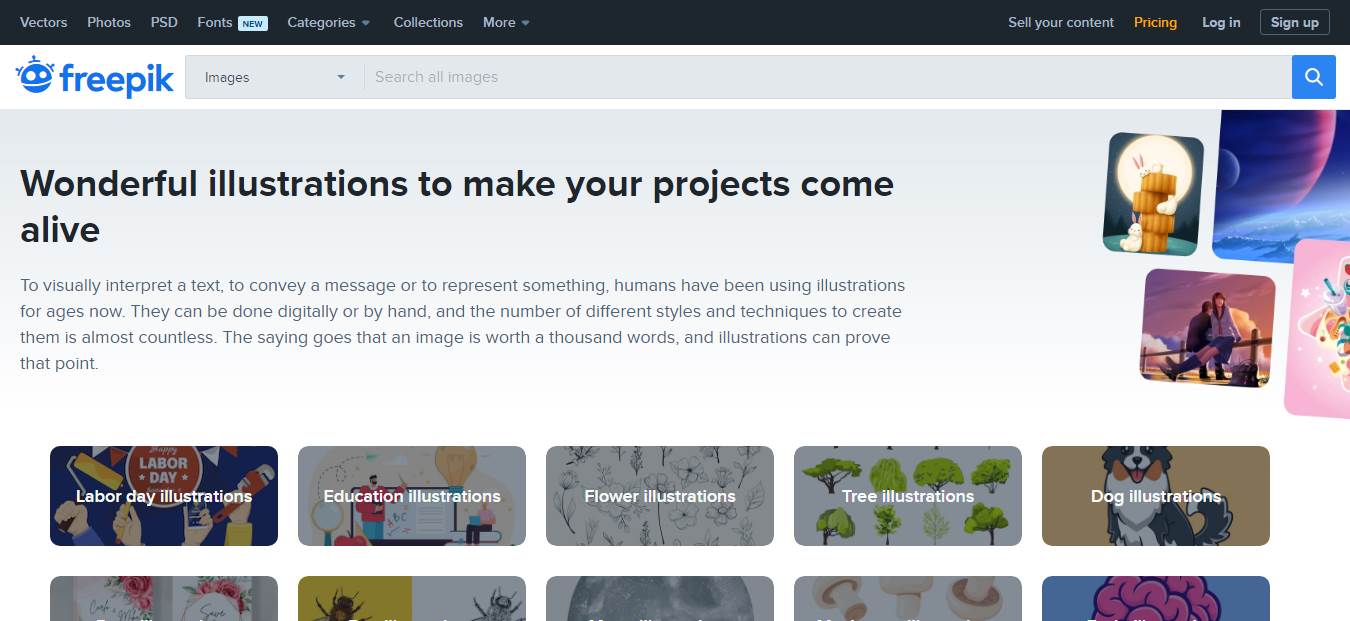
Task: Choose the Tree illustrations tile
Action: pyautogui.click(x=908, y=496)
